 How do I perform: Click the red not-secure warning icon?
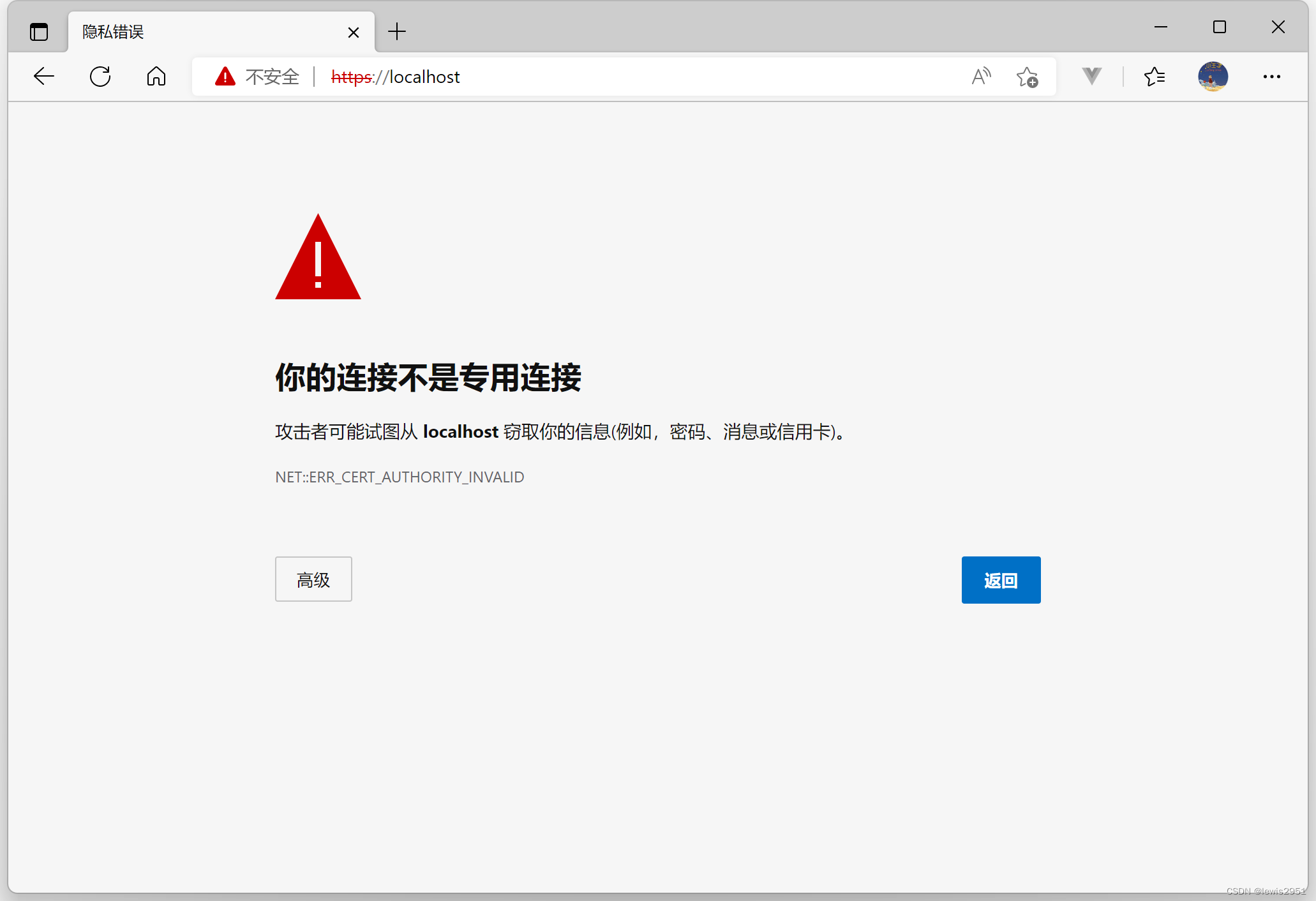click(225, 77)
